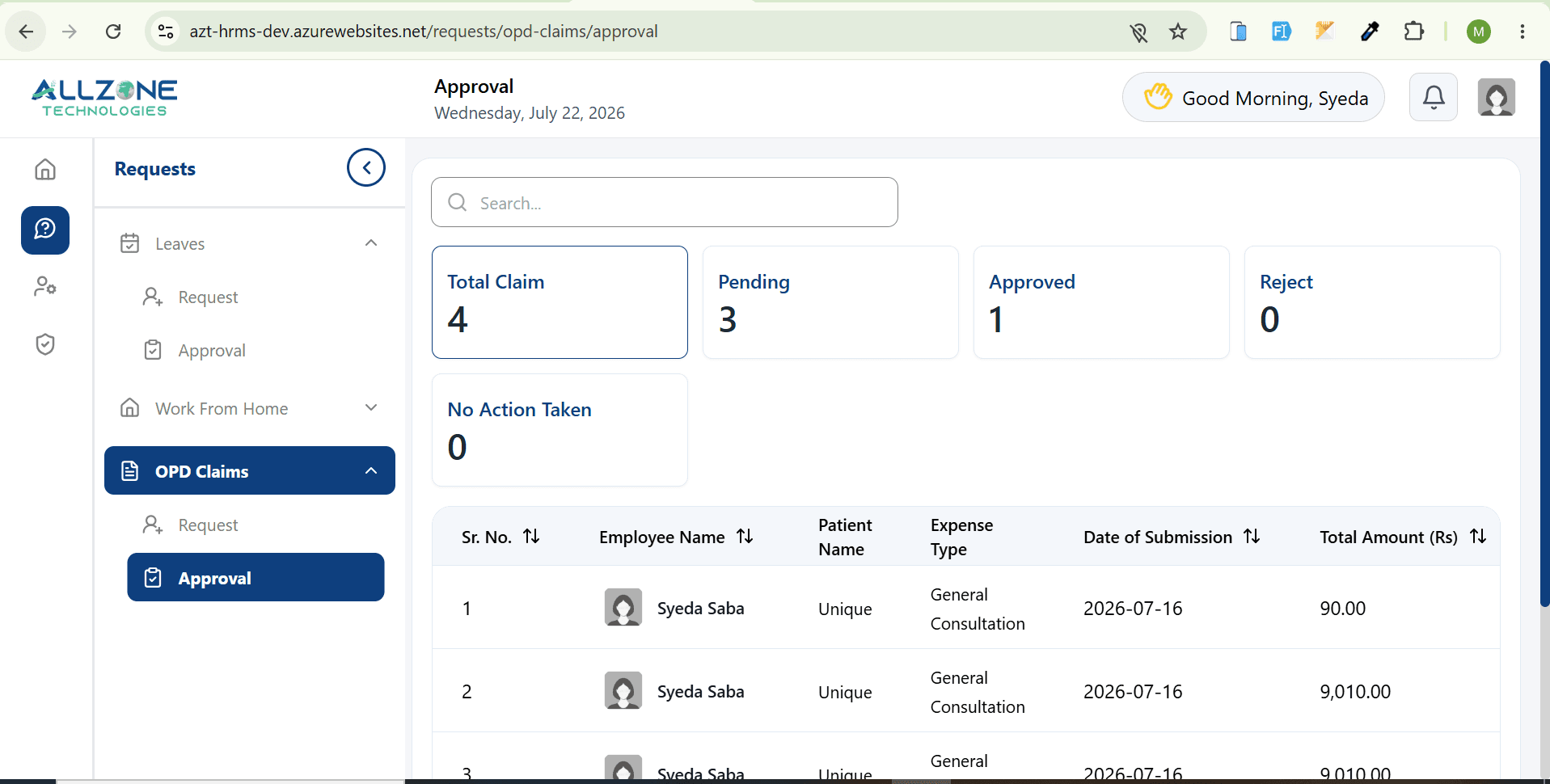
Task: Click the Allzone Technologies logo
Action: point(104,98)
